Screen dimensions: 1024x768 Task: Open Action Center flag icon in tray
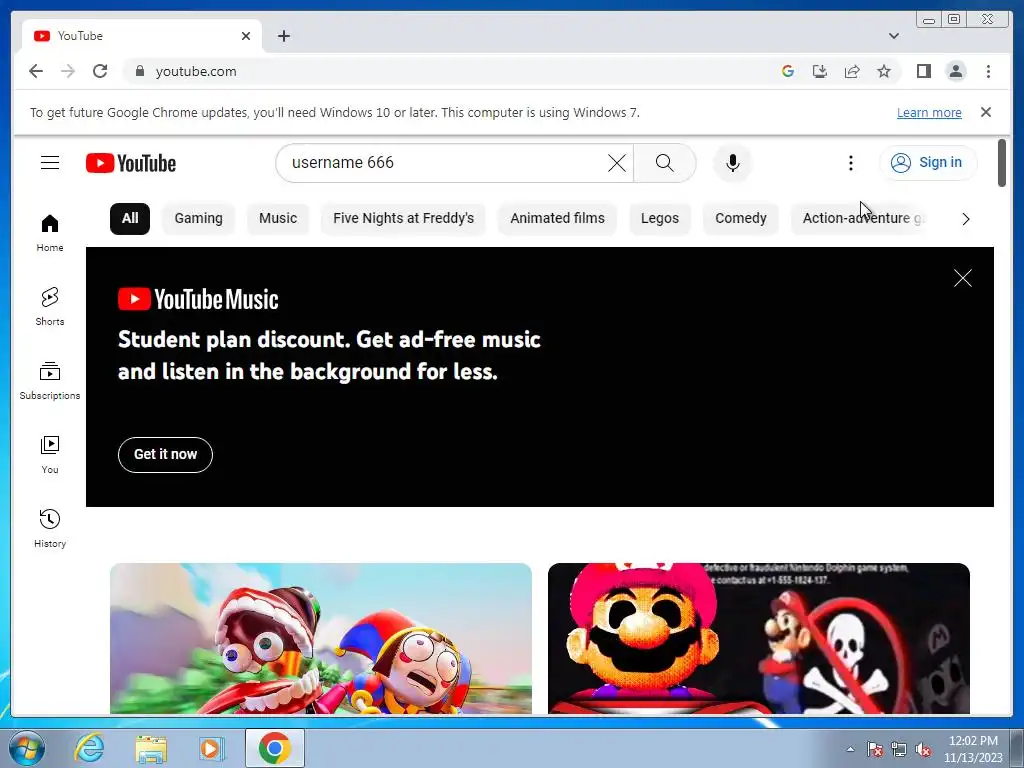point(875,750)
